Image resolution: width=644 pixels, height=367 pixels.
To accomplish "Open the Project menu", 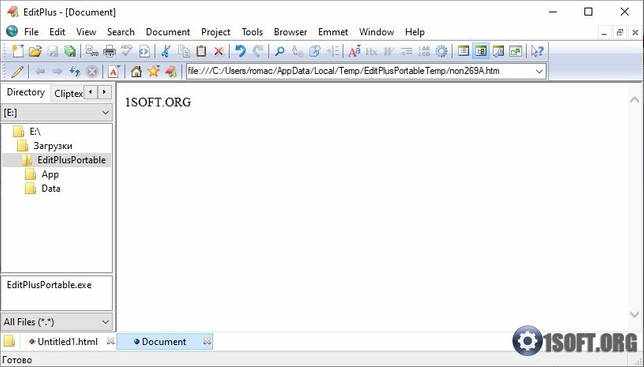I will 216,32.
